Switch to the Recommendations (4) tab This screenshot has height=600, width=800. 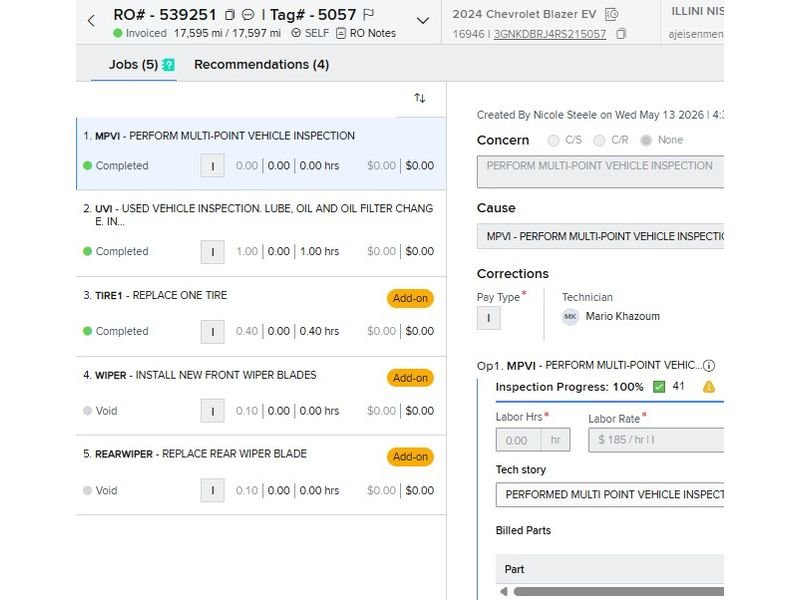point(261,65)
